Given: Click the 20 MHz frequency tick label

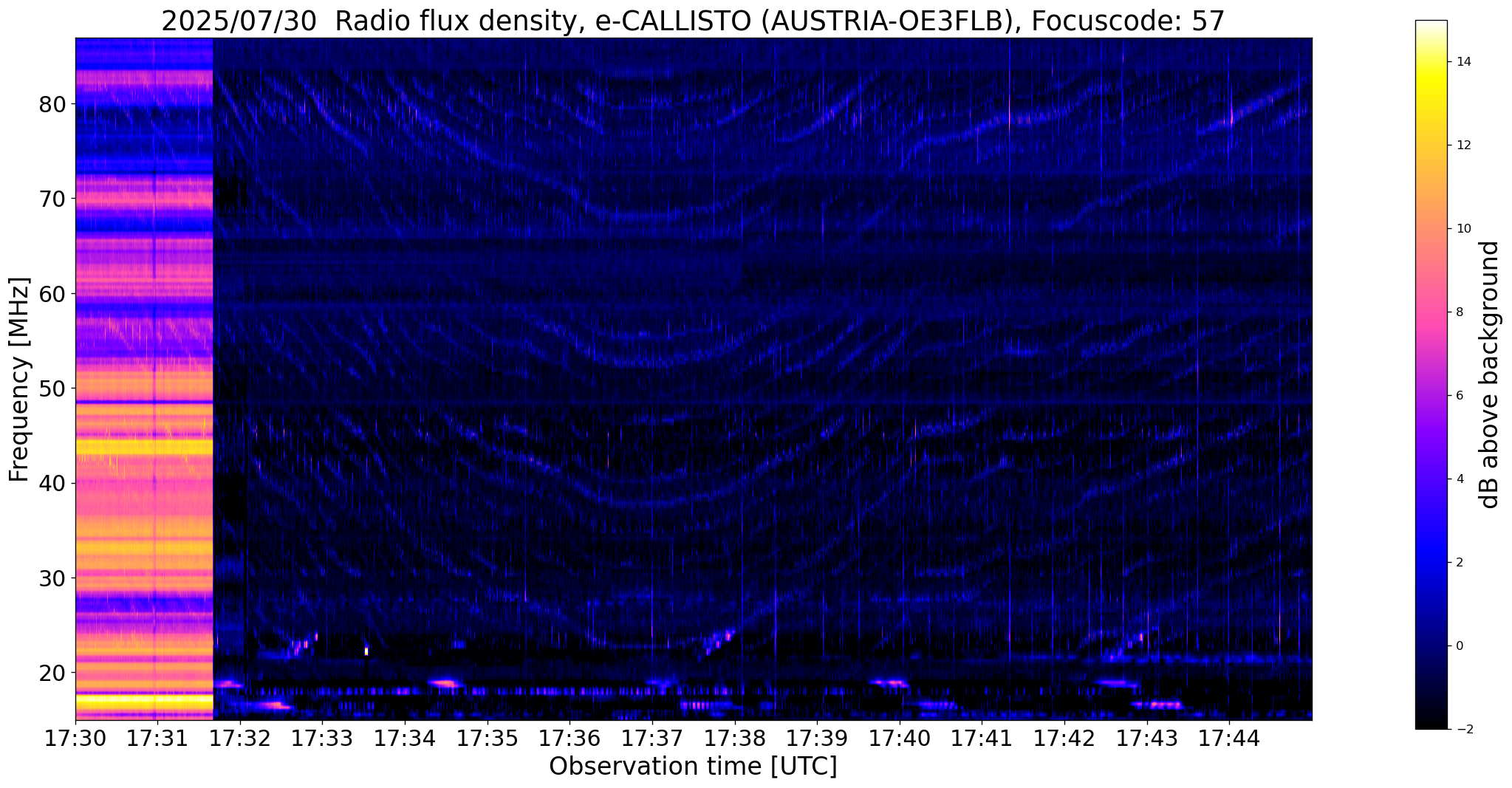Looking at the screenshot, I should click(52, 673).
